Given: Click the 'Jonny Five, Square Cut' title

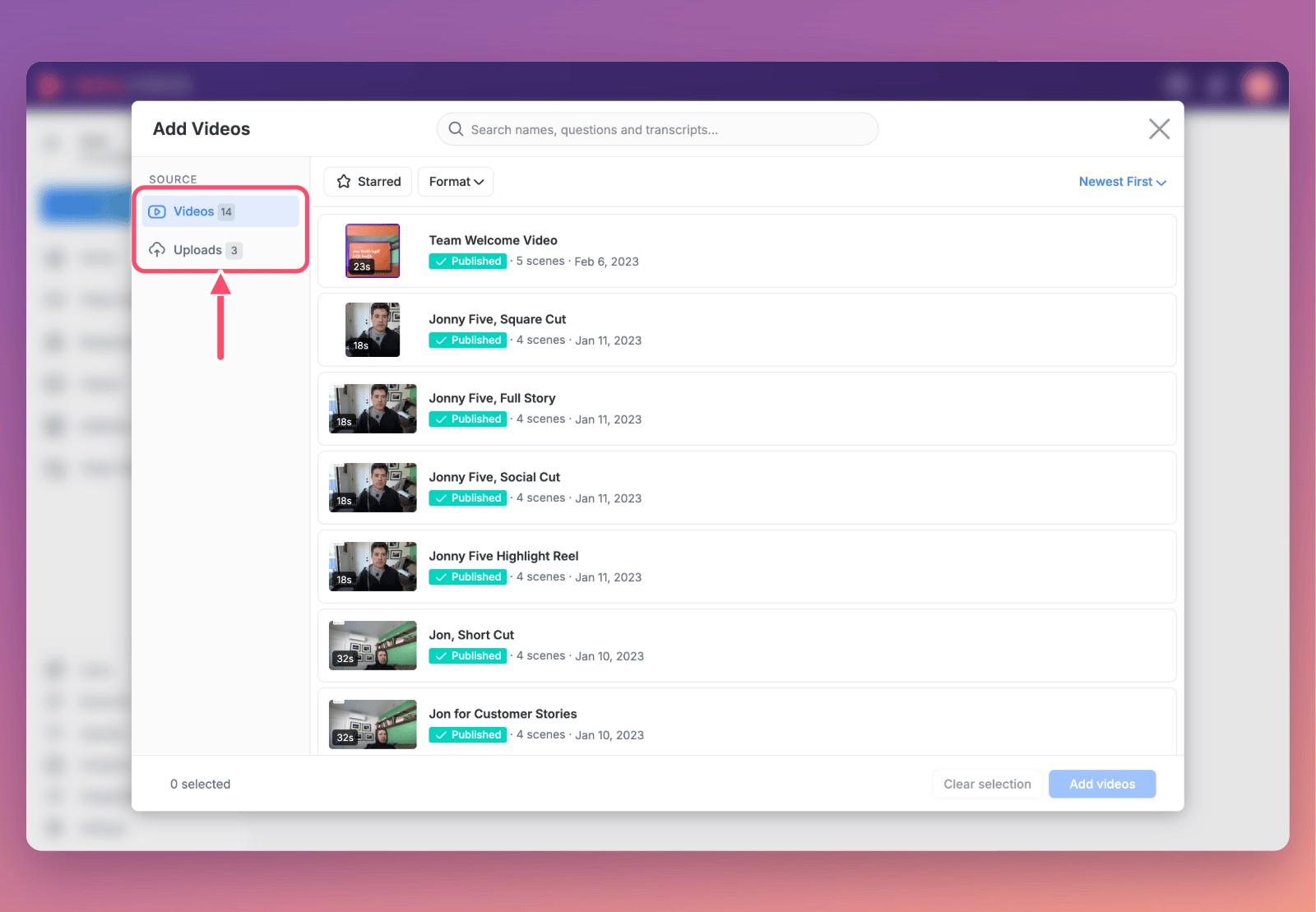Looking at the screenshot, I should point(497,319).
